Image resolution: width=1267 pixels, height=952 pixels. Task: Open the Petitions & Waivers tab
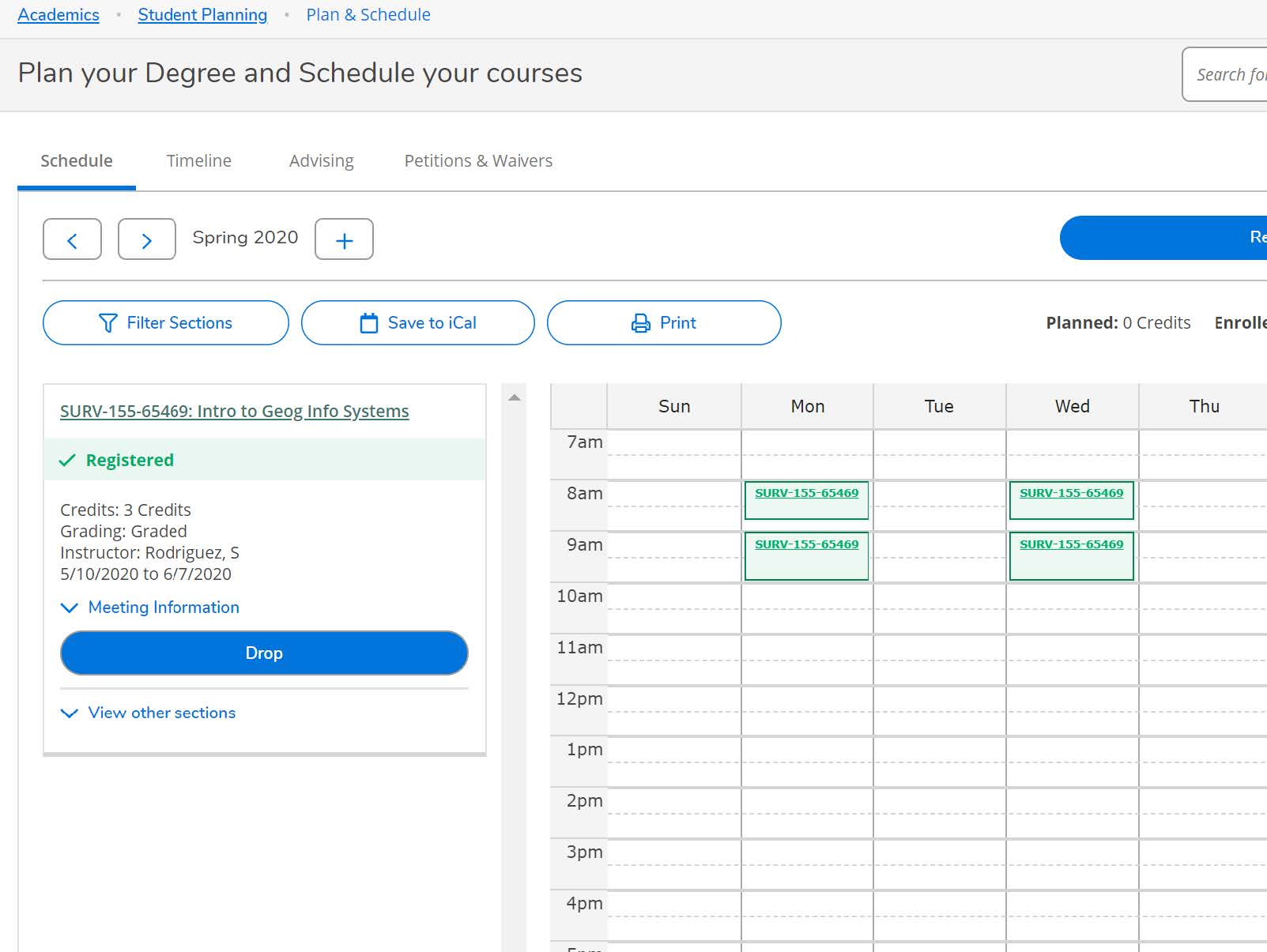(x=477, y=160)
